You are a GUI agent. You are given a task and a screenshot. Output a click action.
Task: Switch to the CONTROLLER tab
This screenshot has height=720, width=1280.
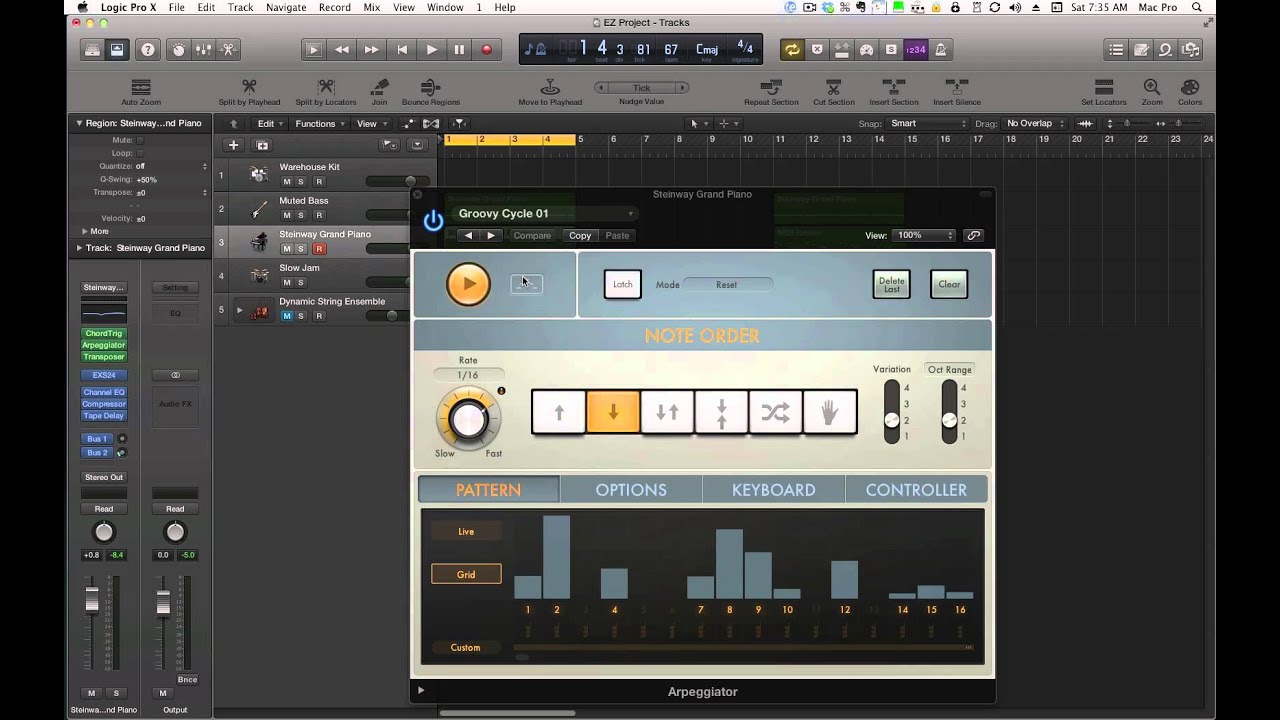click(x=916, y=490)
